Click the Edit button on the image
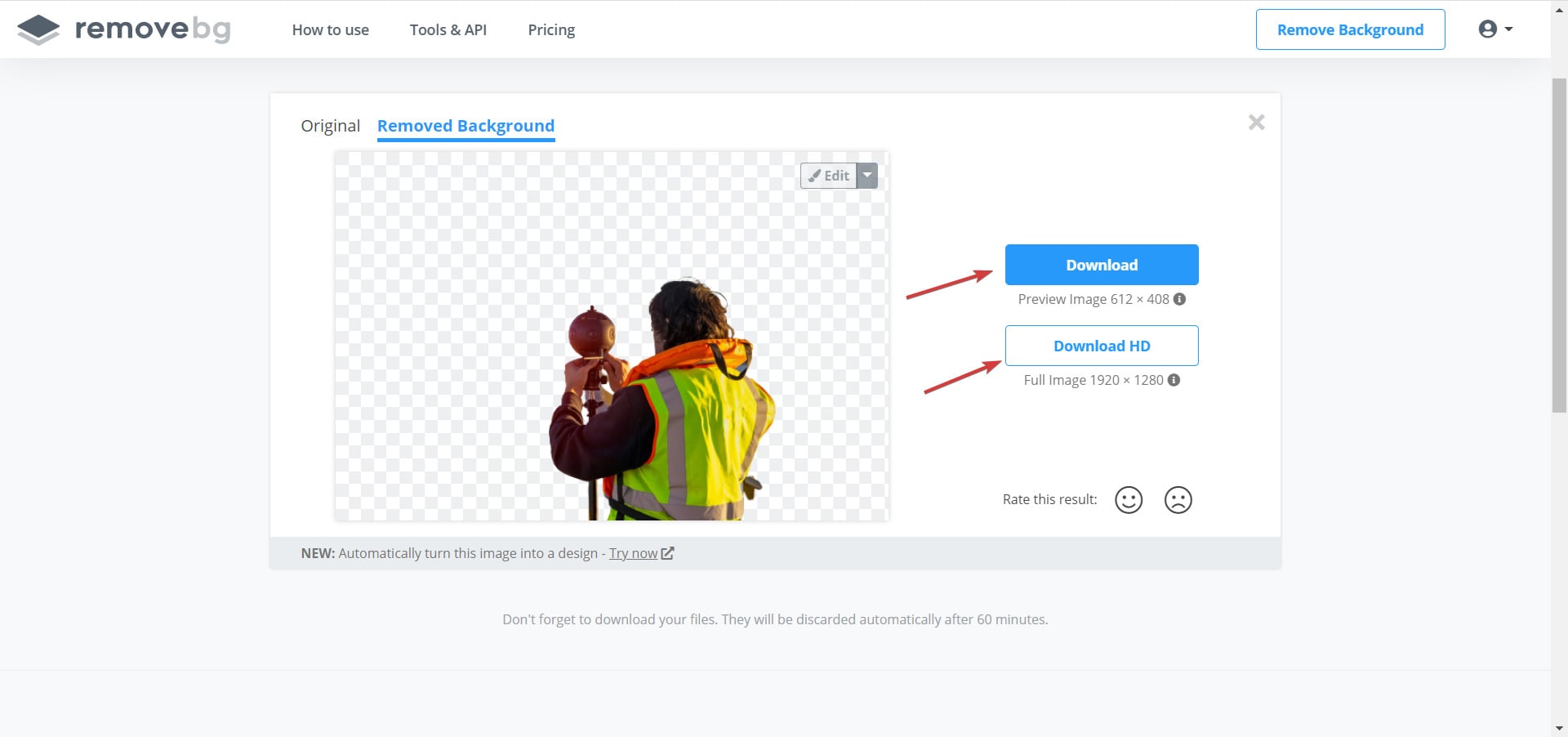This screenshot has width=1568, height=737. coord(828,176)
